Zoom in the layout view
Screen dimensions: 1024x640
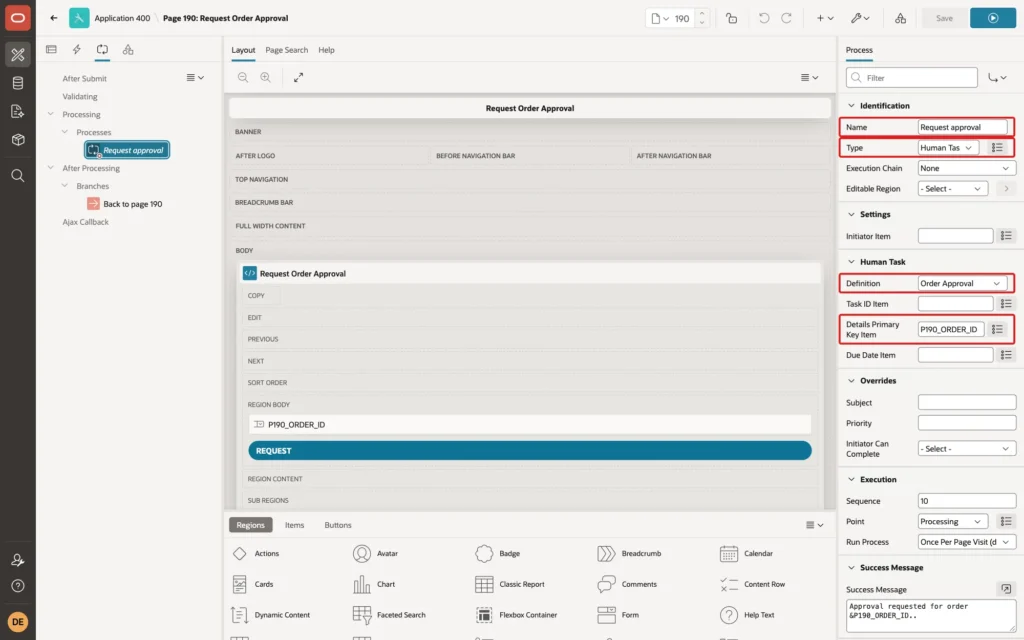pyautogui.click(x=266, y=77)
